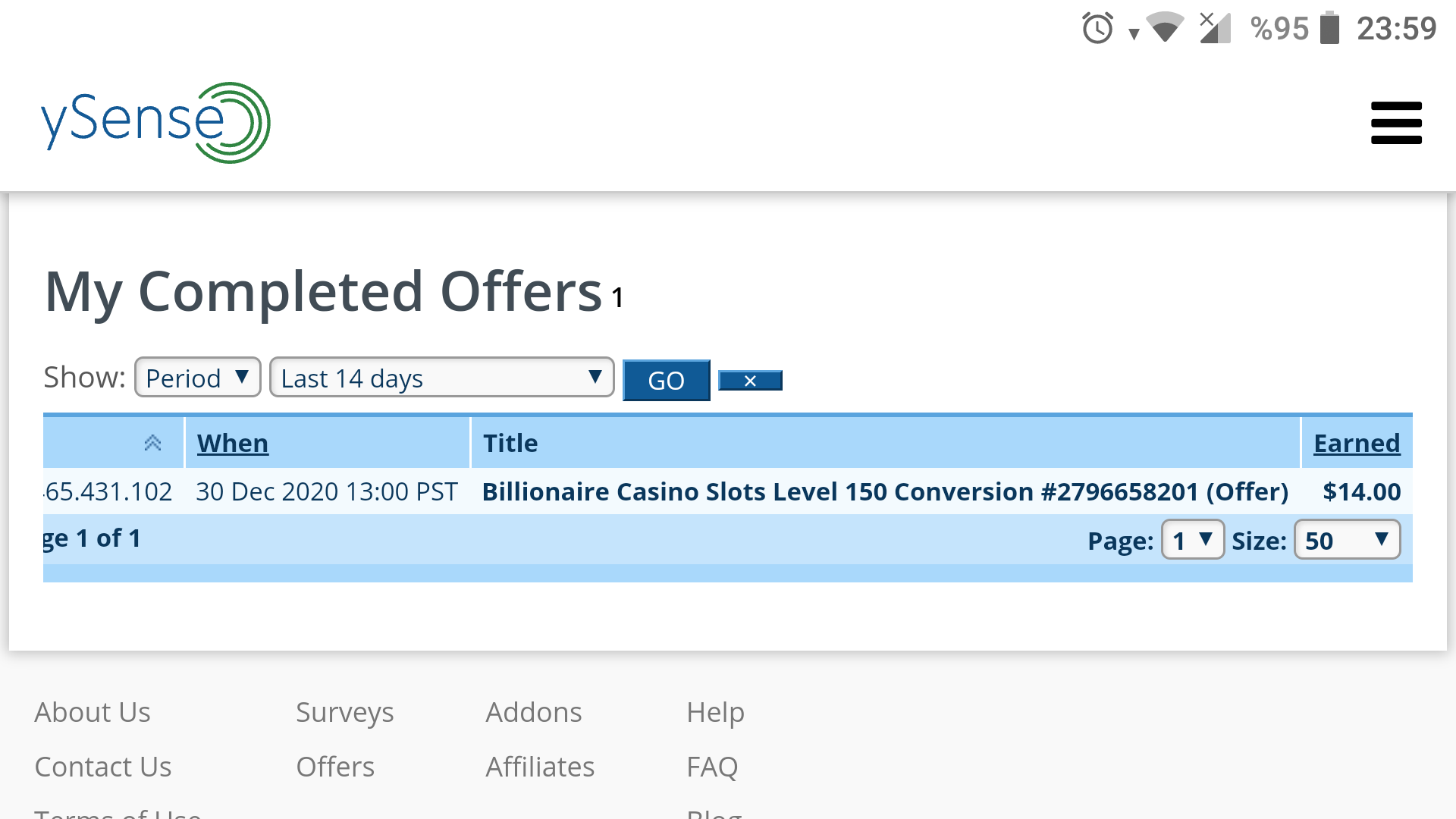Click the double-chevron collapse icon in table header
The image size is (1456, 819).
click(152, 443)
